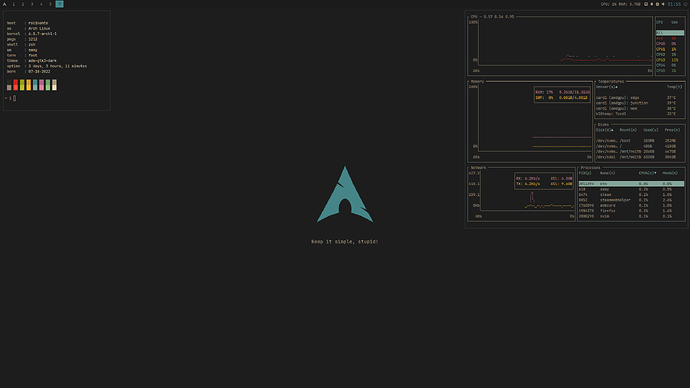Focus the Network widget title
Viewport: 690px width, 388px height.
click(478, 168)
